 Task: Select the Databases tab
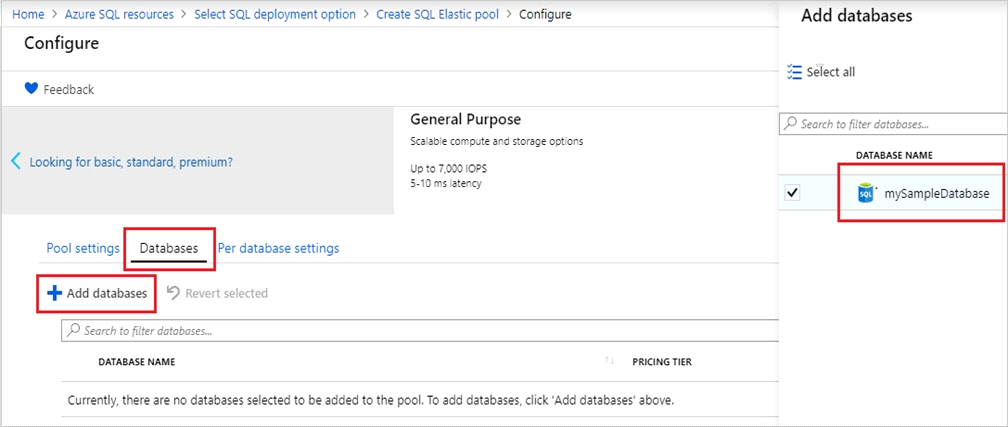pos(168,248)
